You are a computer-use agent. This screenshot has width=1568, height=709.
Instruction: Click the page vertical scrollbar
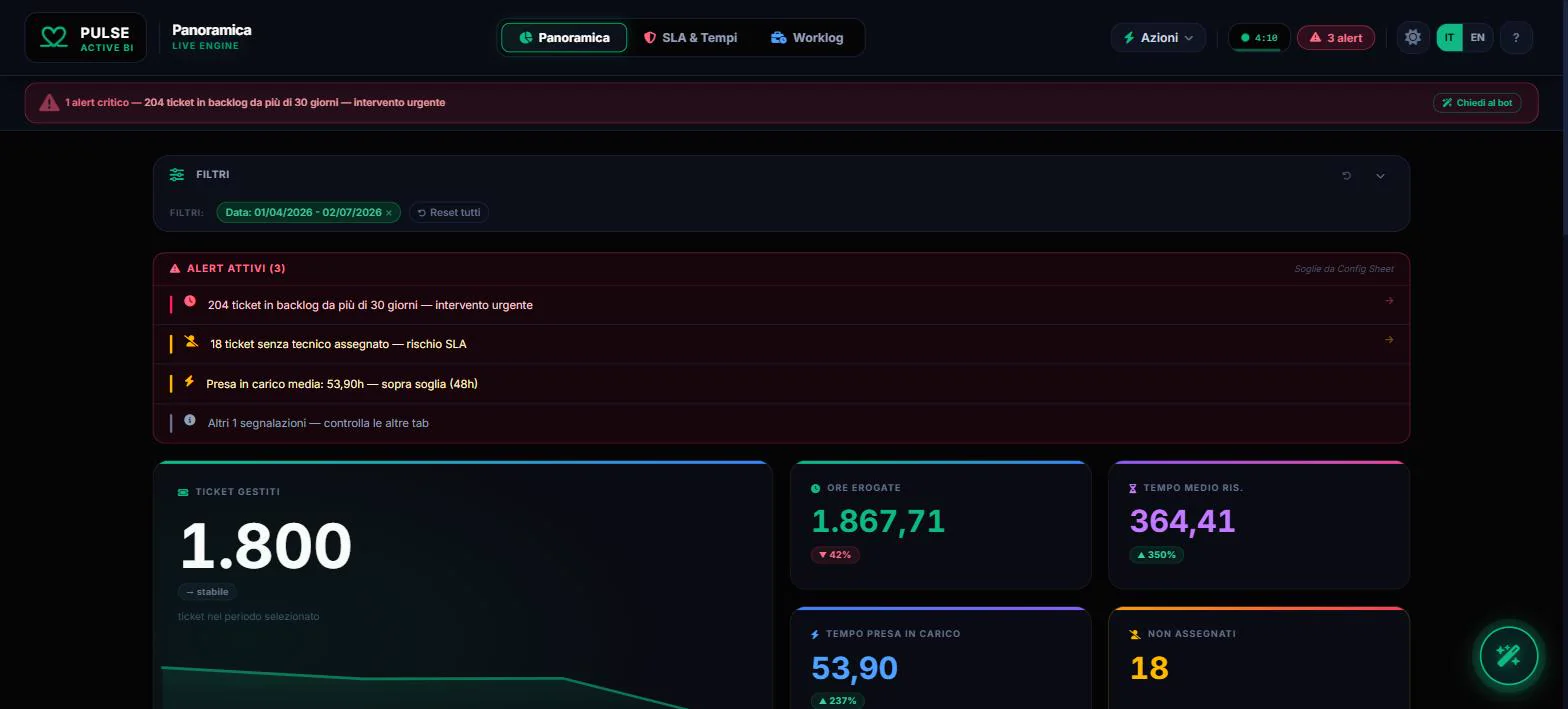coord(1563,120)
